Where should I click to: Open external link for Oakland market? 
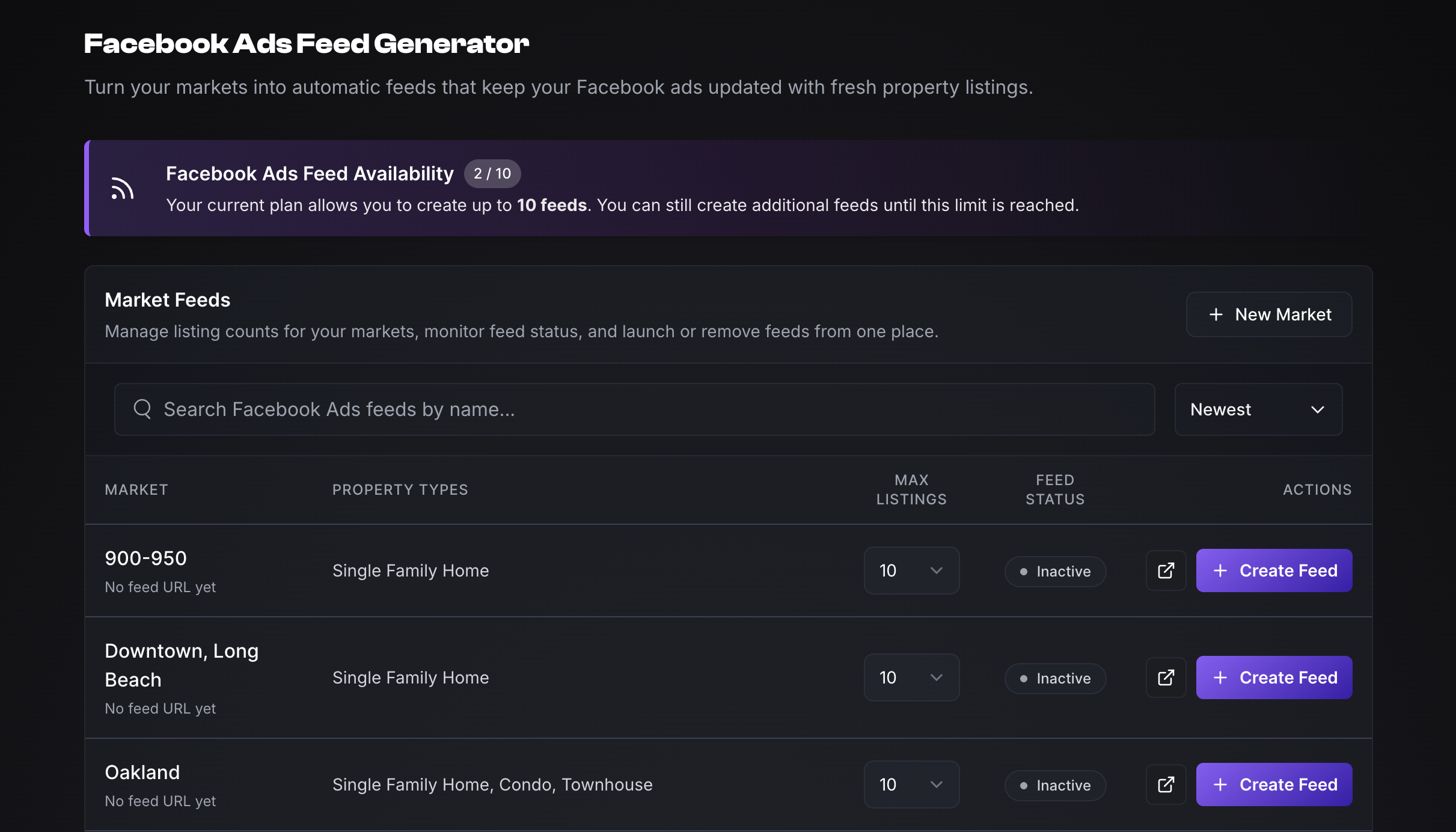pos(1166,785)
